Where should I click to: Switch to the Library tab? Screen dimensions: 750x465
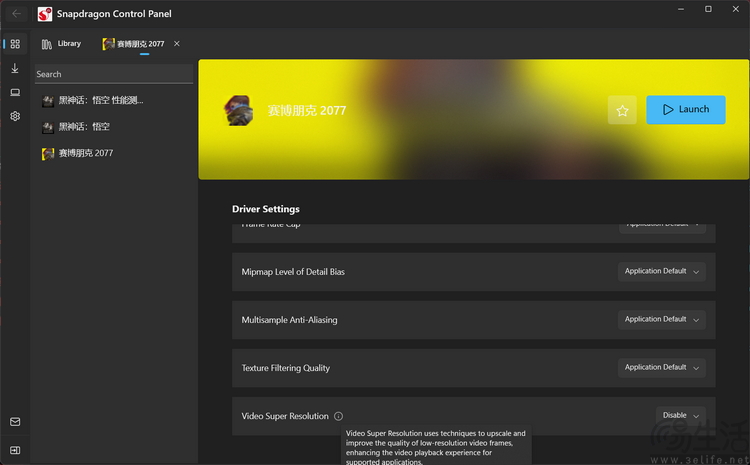62,44
